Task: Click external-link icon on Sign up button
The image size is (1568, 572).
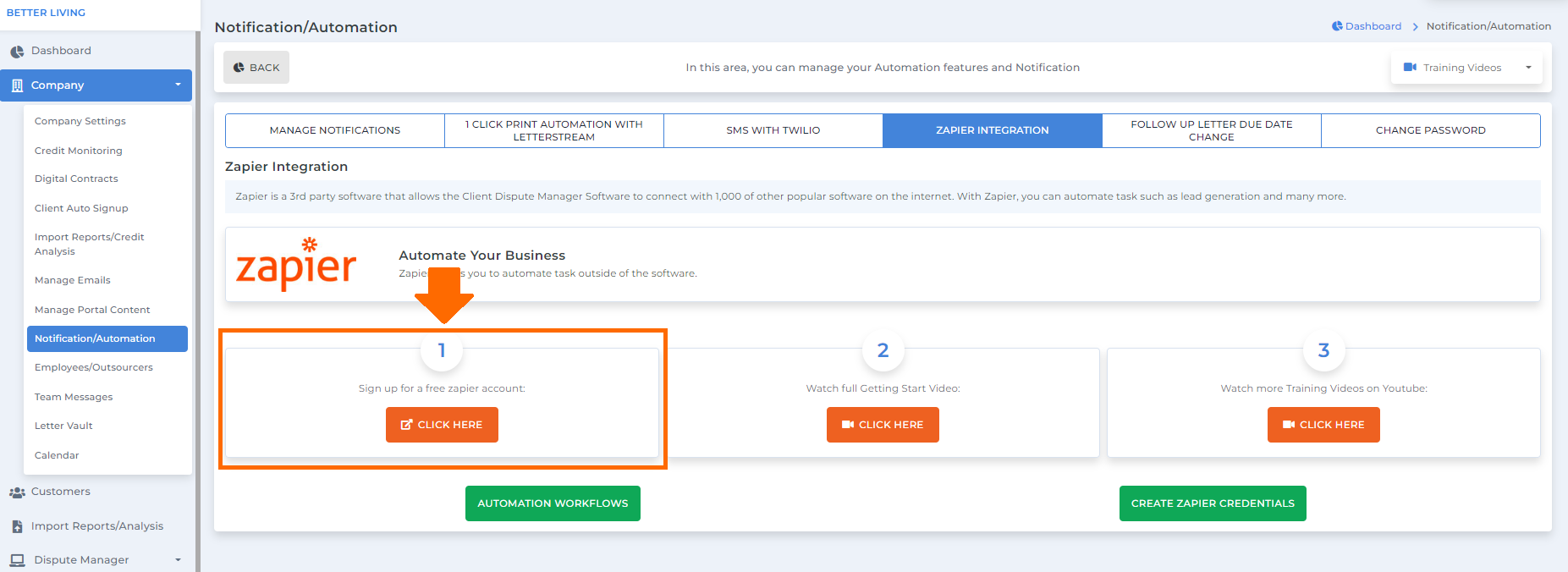Action: pyautogui.click(x=406, y=425)
